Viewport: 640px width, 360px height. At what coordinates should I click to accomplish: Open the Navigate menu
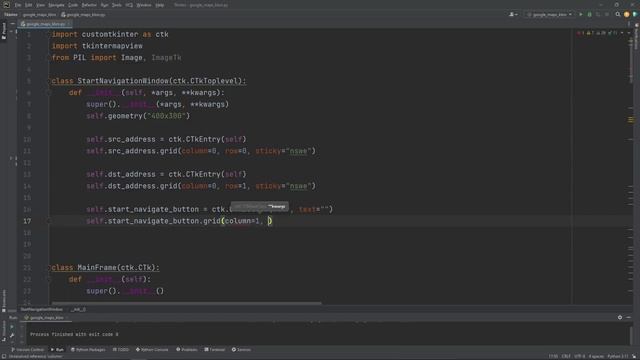click(57, 5)
